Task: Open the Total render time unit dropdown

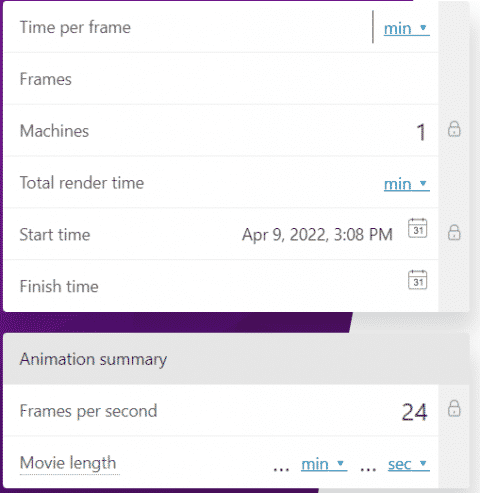Action: click(407, 184)
